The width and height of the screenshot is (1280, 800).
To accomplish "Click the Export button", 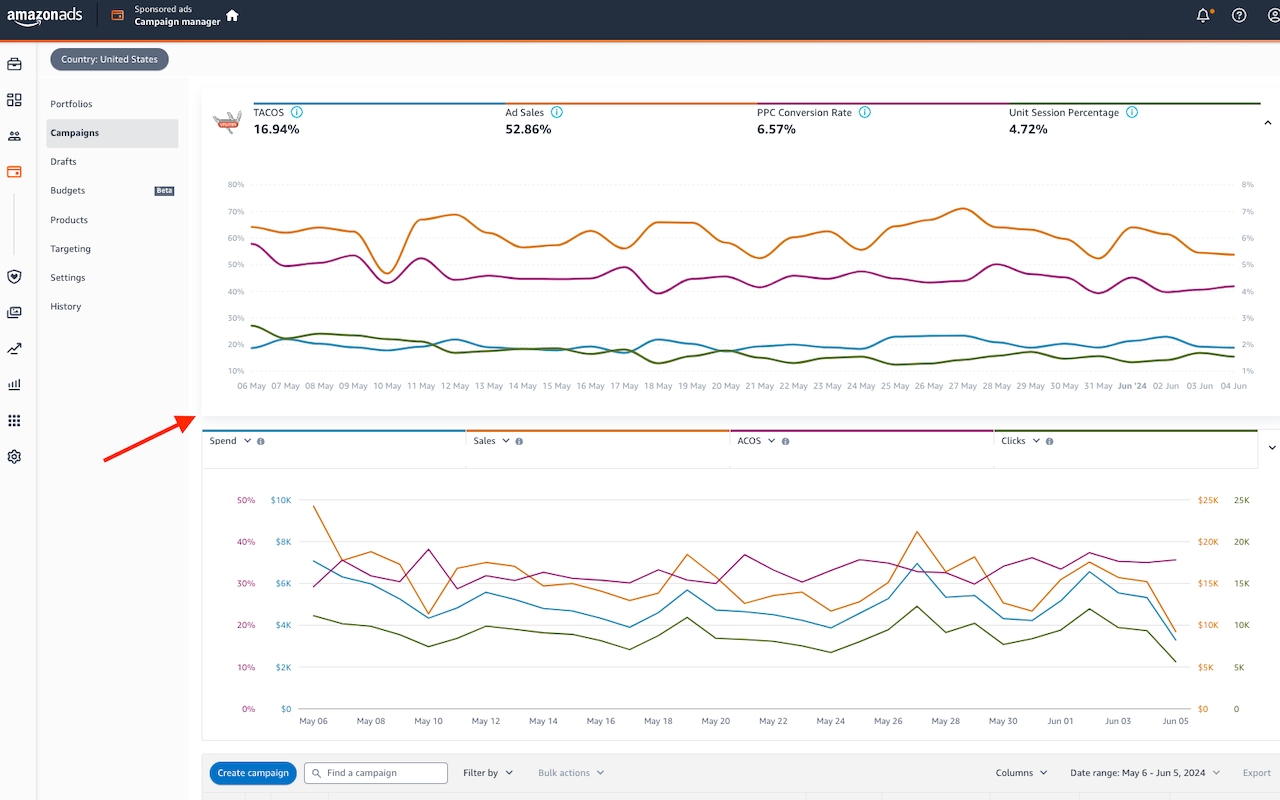I will point(1256,773).
